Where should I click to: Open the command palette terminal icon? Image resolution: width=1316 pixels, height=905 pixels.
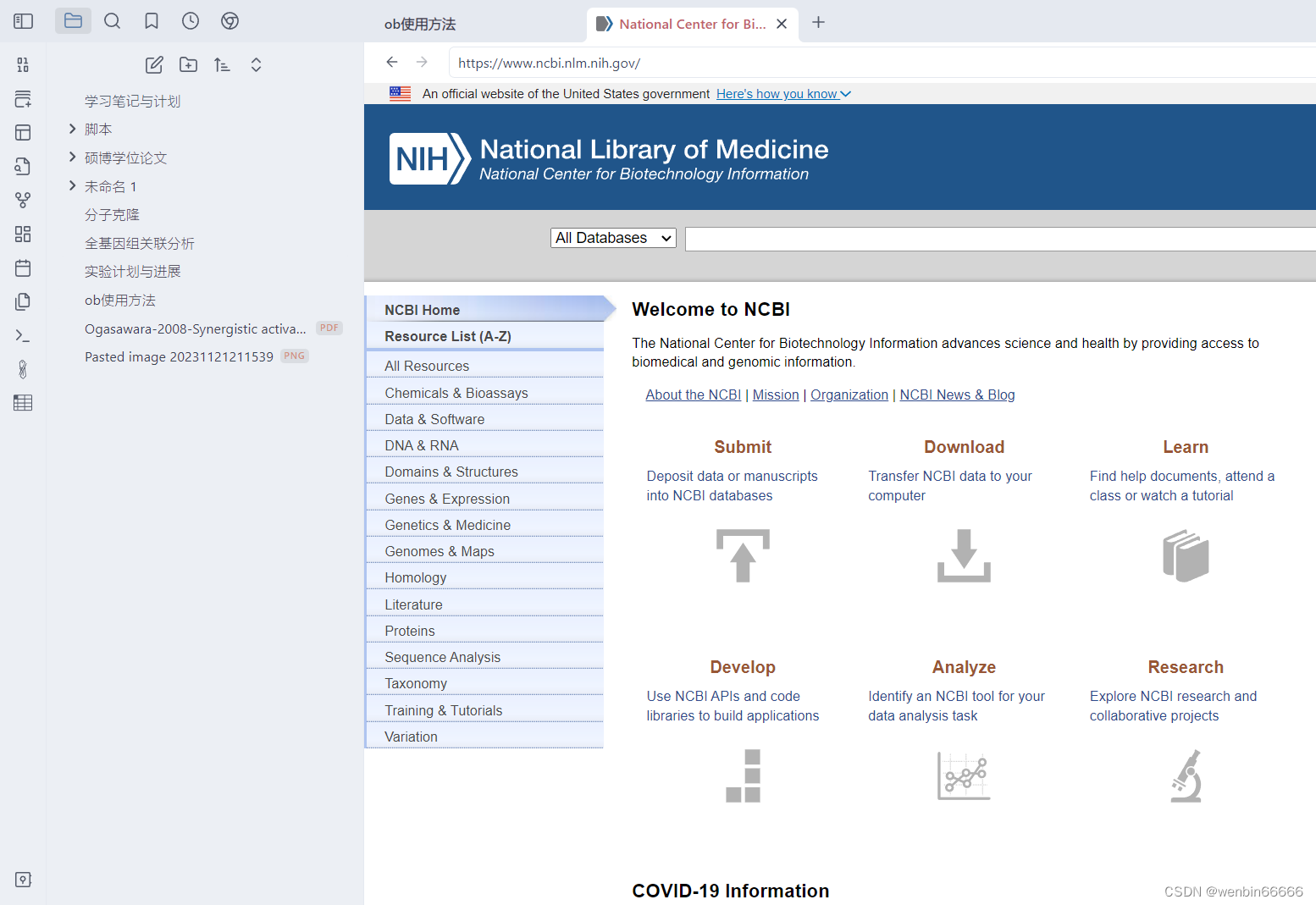[x=23, y=336]
